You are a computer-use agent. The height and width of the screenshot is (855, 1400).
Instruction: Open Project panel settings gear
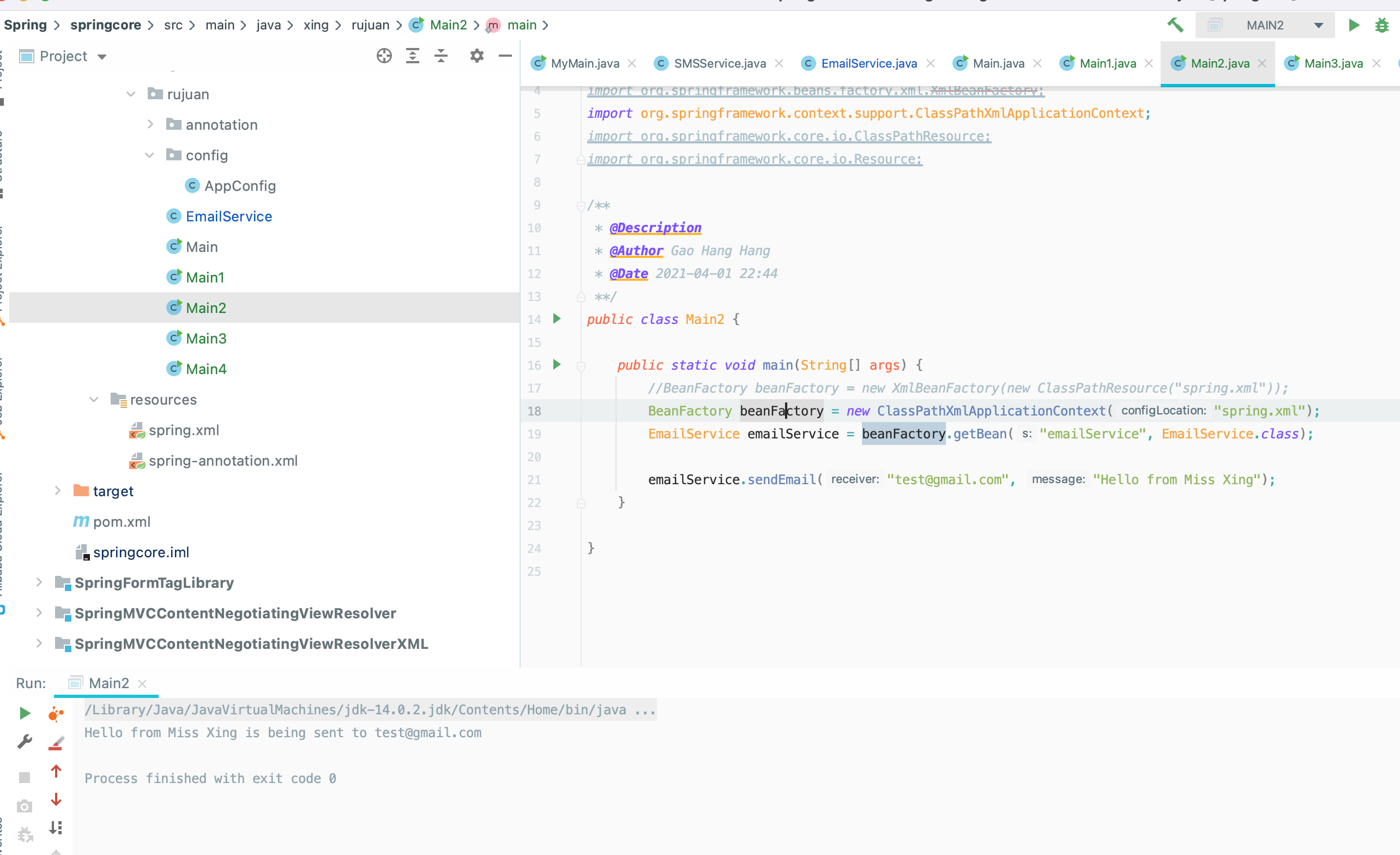[476, 56]
